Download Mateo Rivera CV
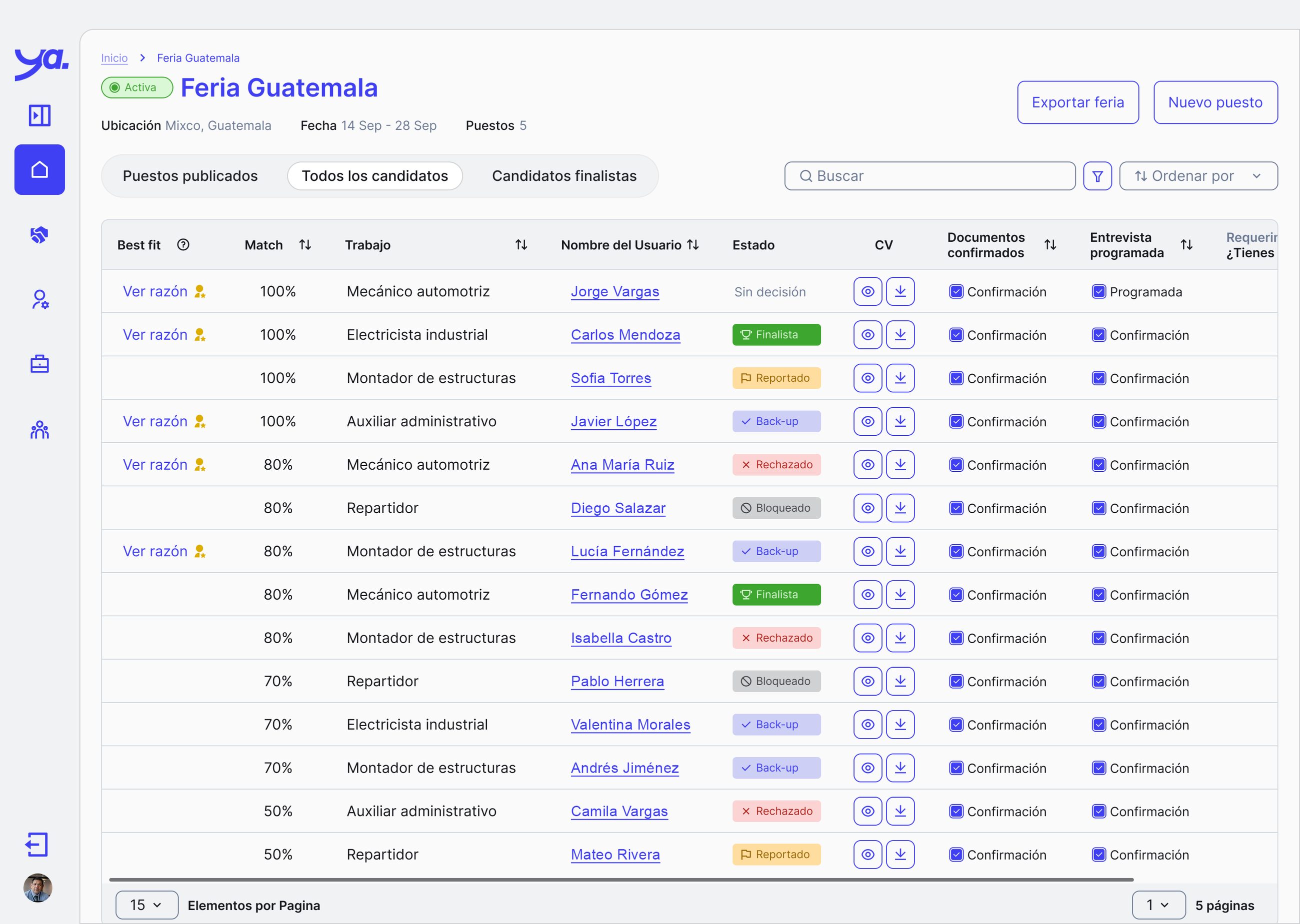The height and width of the screenshot is (924, 1300). (x=900, y=854)
